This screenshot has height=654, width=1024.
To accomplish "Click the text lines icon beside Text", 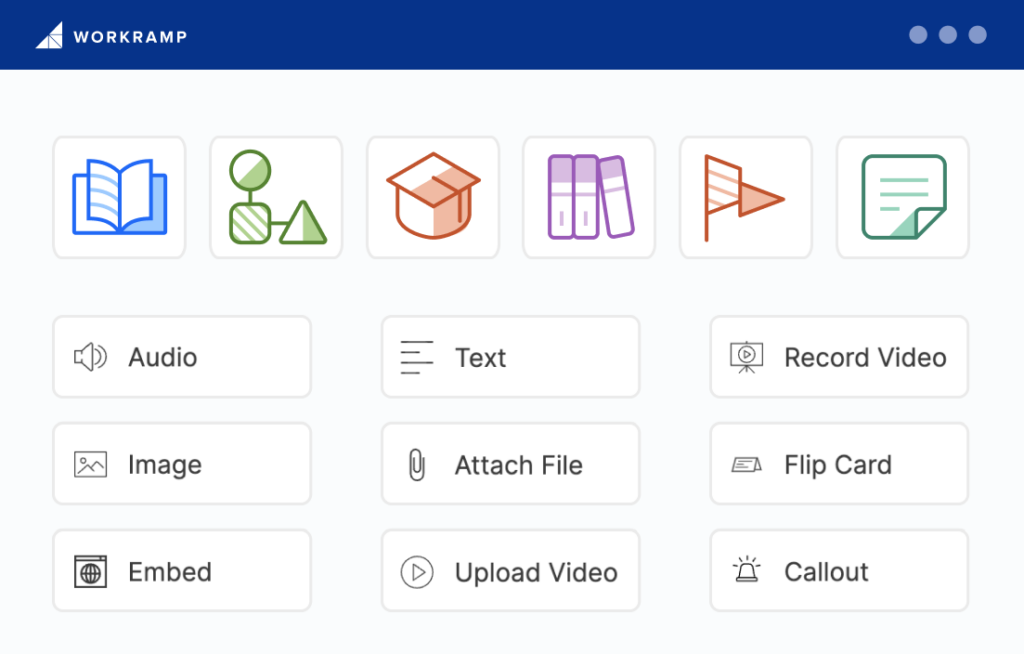I will (x=417, y=357).
